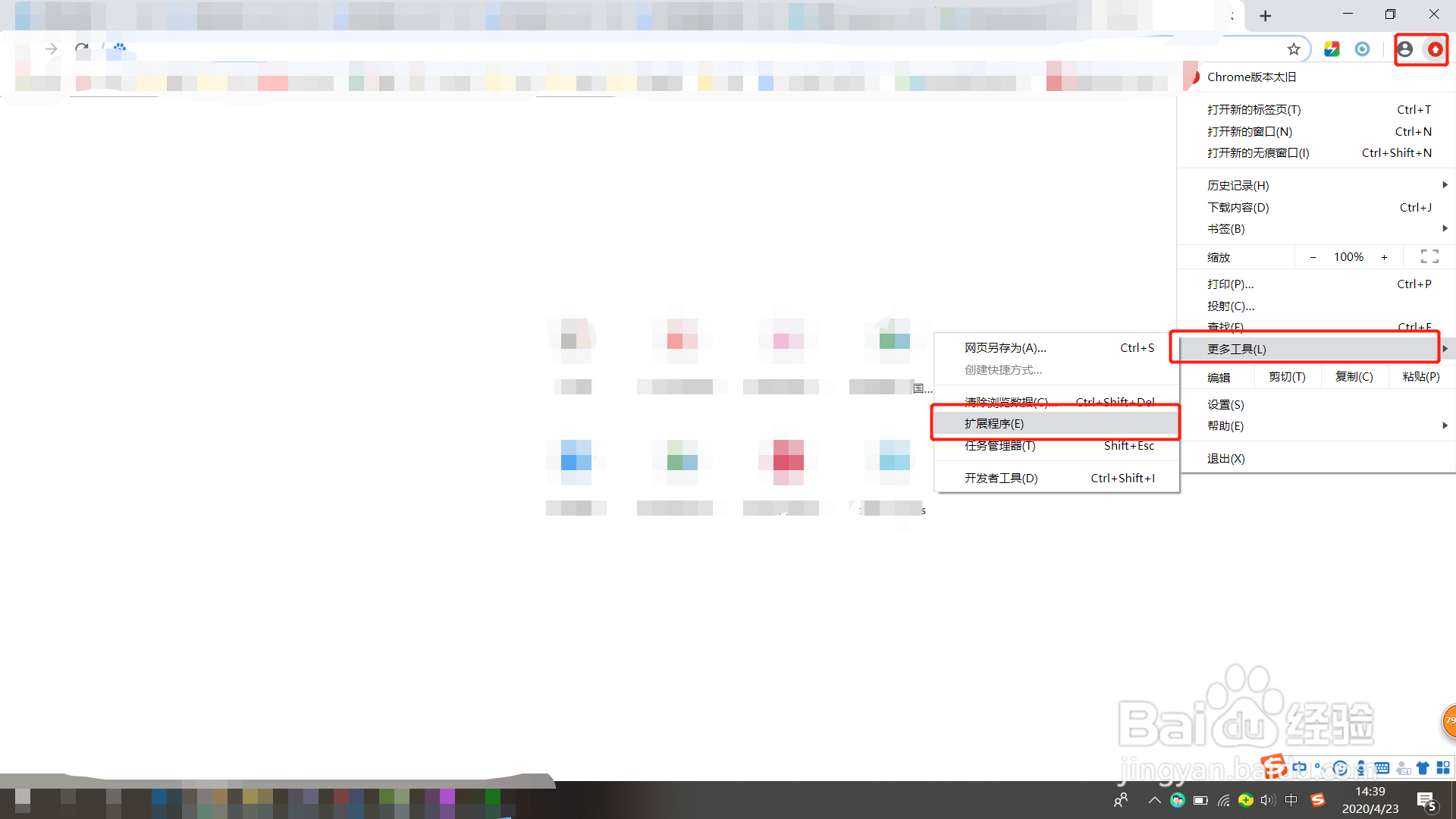Click 设置(S) in Chrome menu
Screen dimensions: 1456x819
(1225, 404)
